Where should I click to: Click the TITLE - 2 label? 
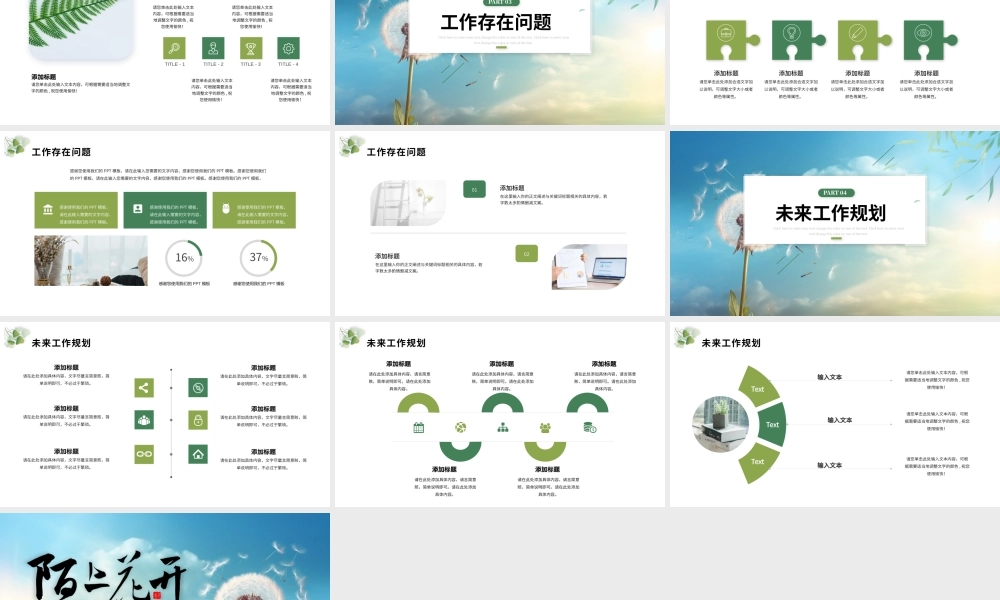coord(213,64)
